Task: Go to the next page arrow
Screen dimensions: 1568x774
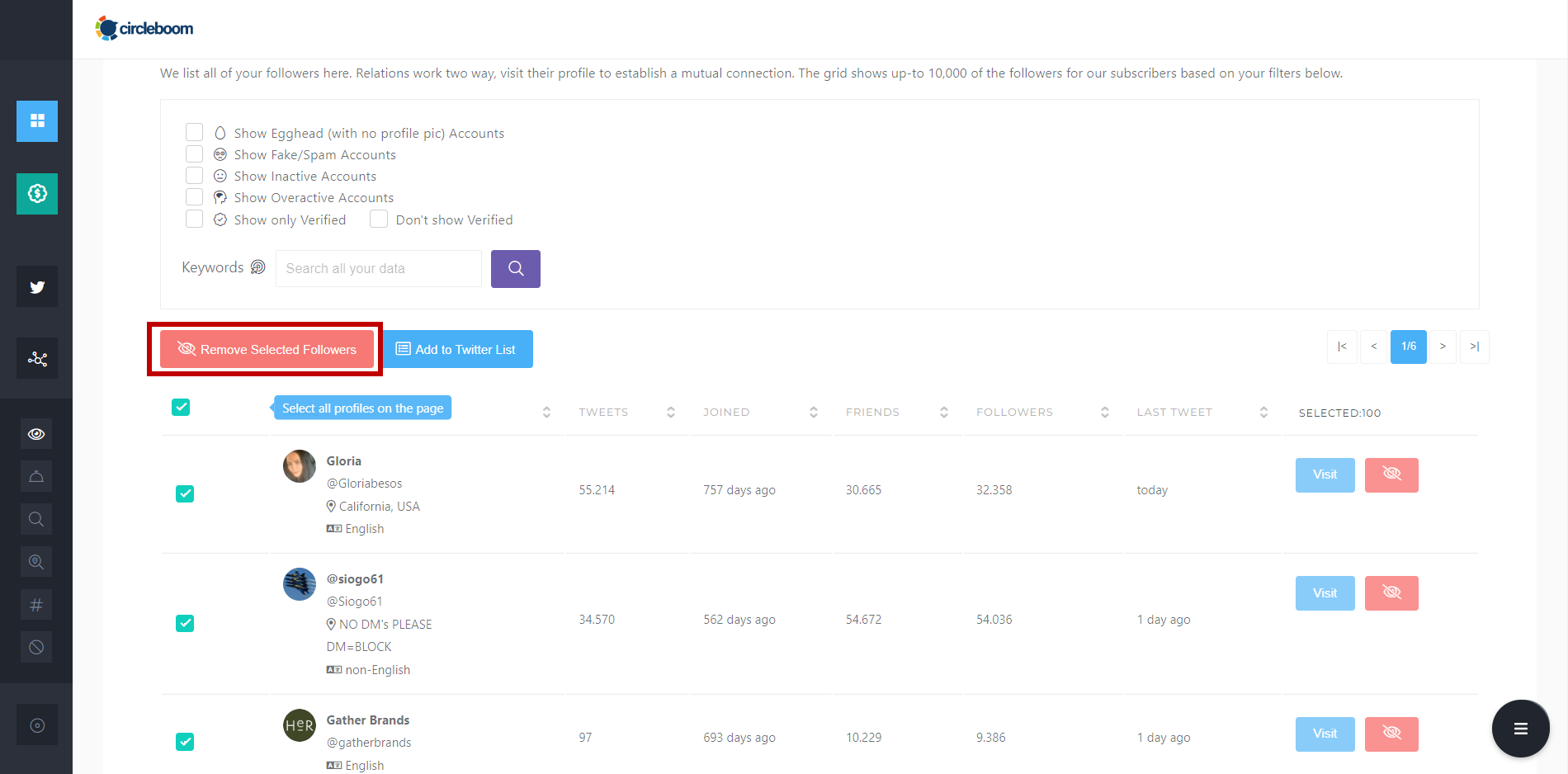Action: (1443, 347)
